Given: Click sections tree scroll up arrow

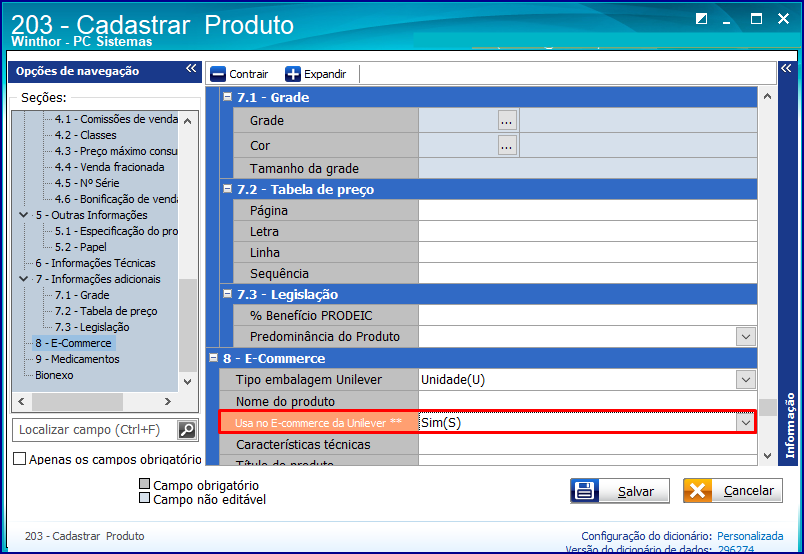Looking at the screenshot, I should [188, 121].
